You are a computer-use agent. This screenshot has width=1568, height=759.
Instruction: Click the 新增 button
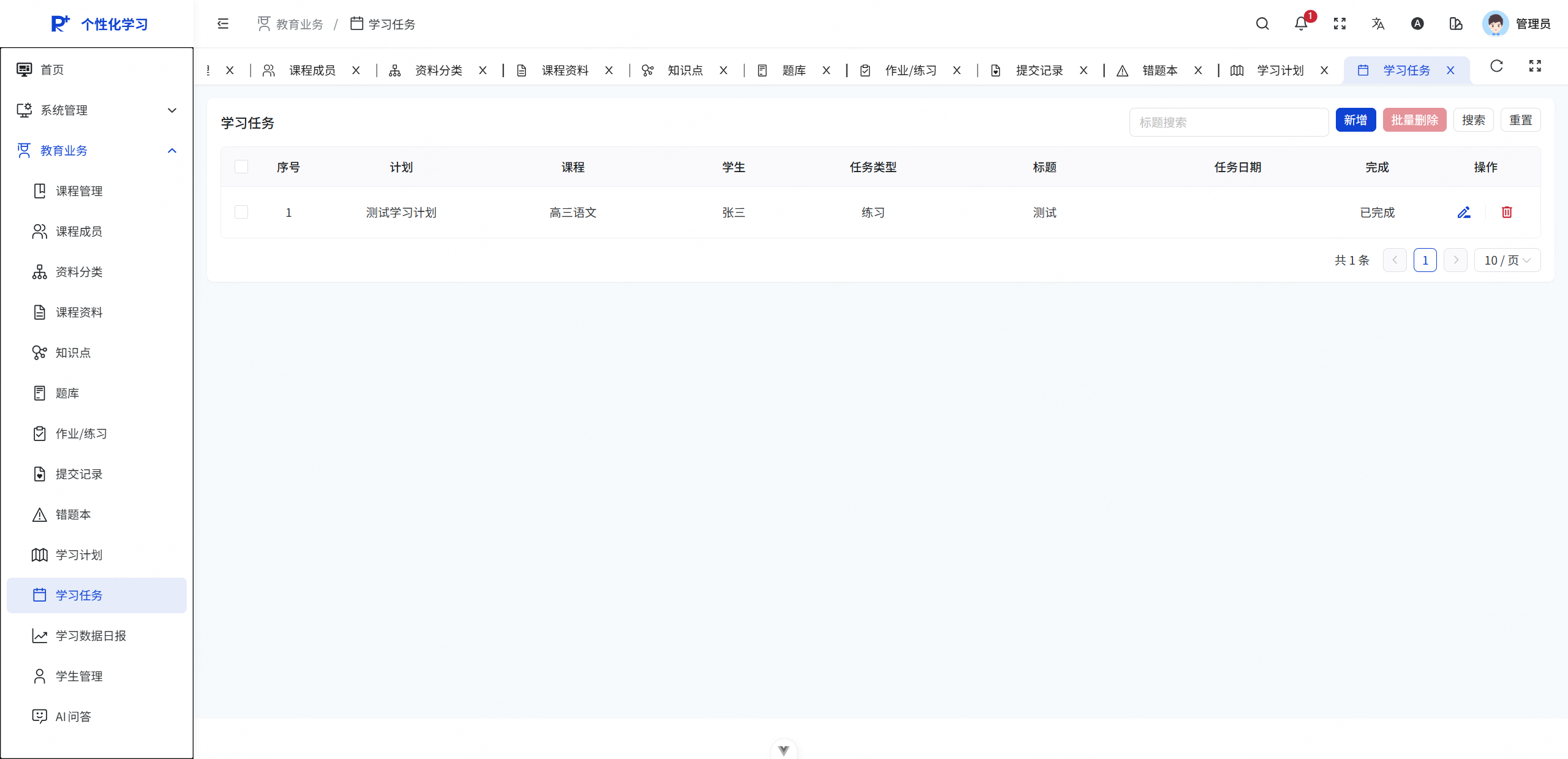click(1355, 119)
